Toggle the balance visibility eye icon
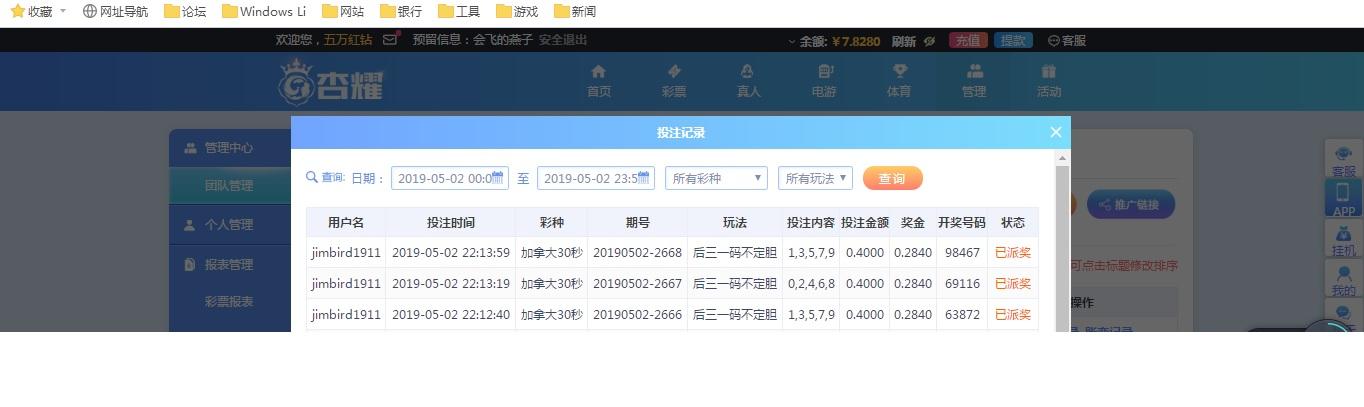1364x407 pixels. (930, 41)
